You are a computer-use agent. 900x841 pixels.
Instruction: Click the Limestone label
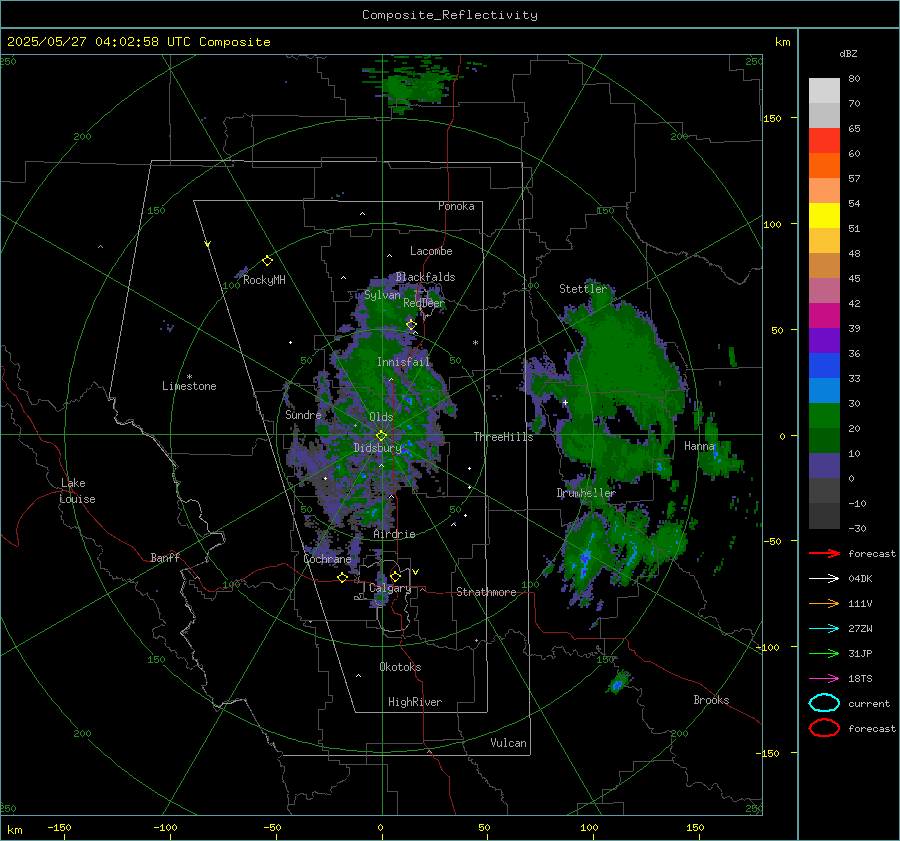point(189,386)
